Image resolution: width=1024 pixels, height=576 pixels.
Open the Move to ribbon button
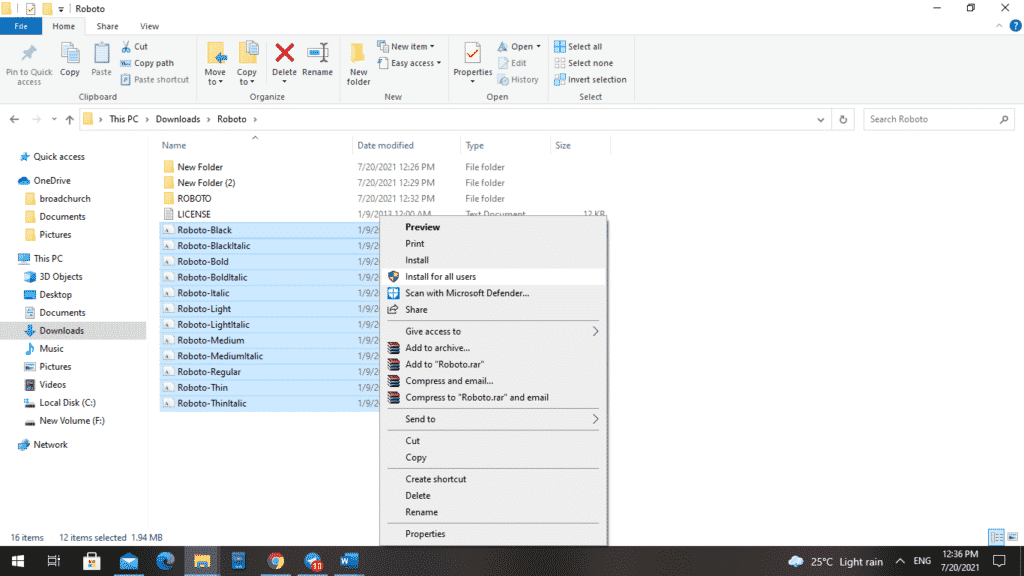(215, 63)
